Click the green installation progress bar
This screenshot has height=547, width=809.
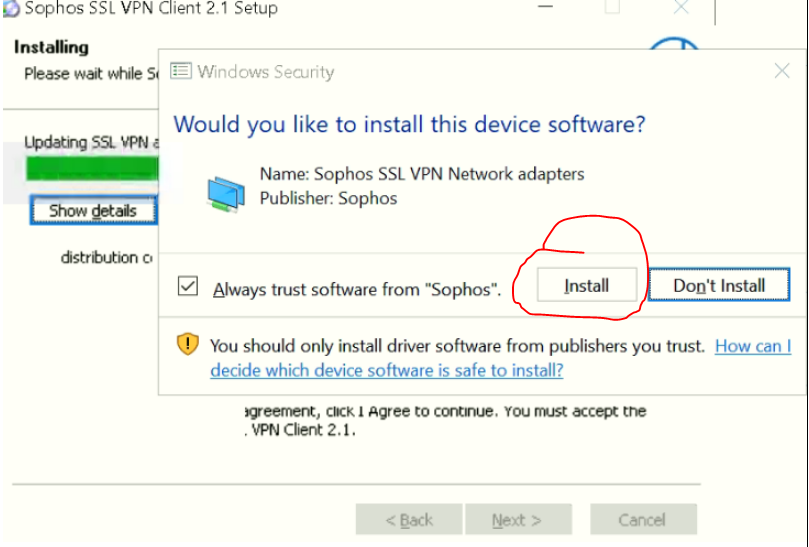tap(90, 166)
